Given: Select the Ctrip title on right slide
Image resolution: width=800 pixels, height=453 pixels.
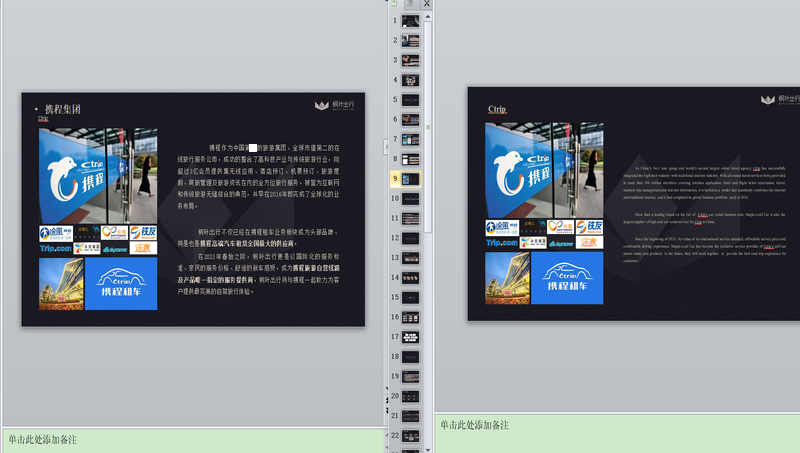Looking at the screenshot, I should tap(497, 109).
